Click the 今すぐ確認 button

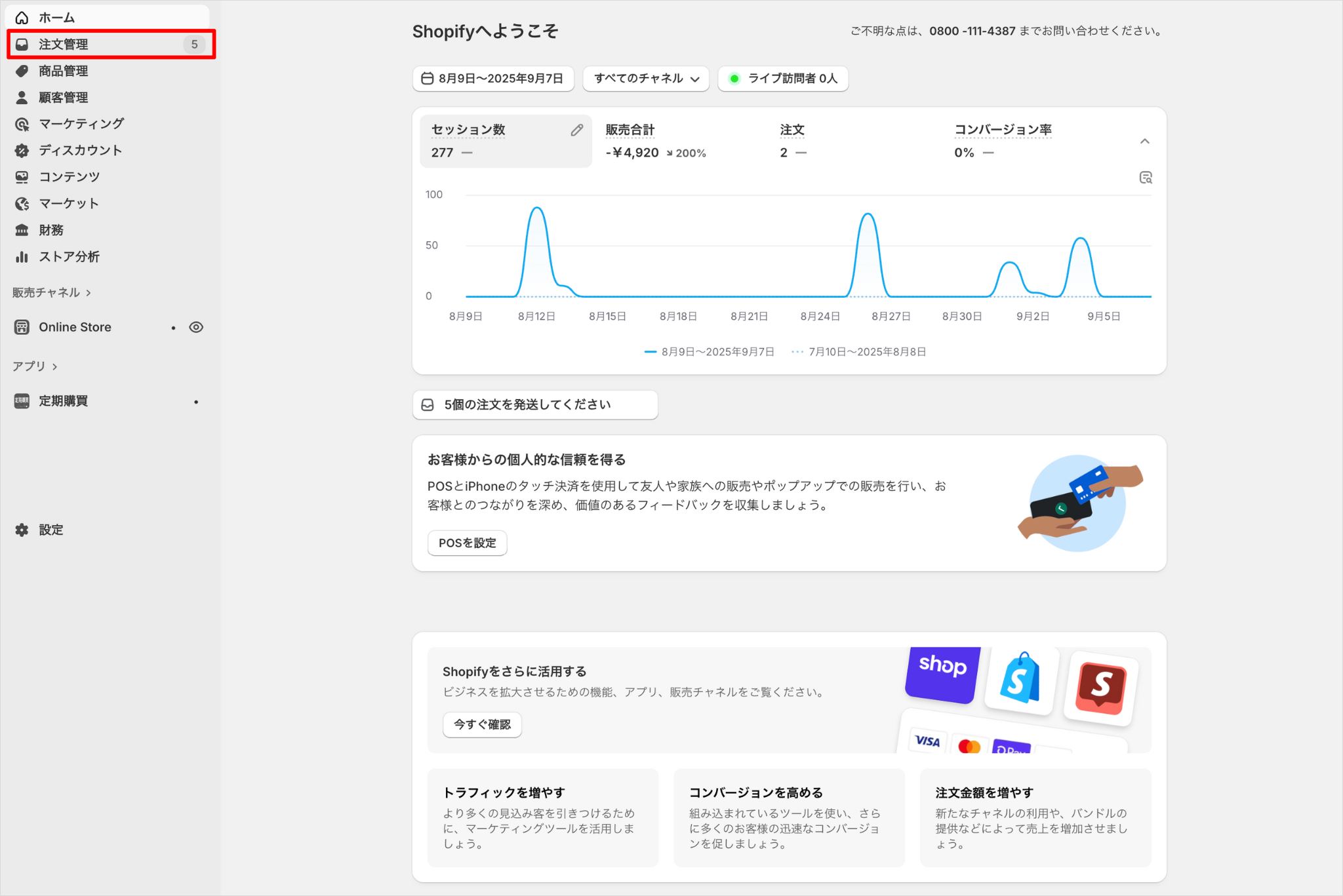(482, 724)
